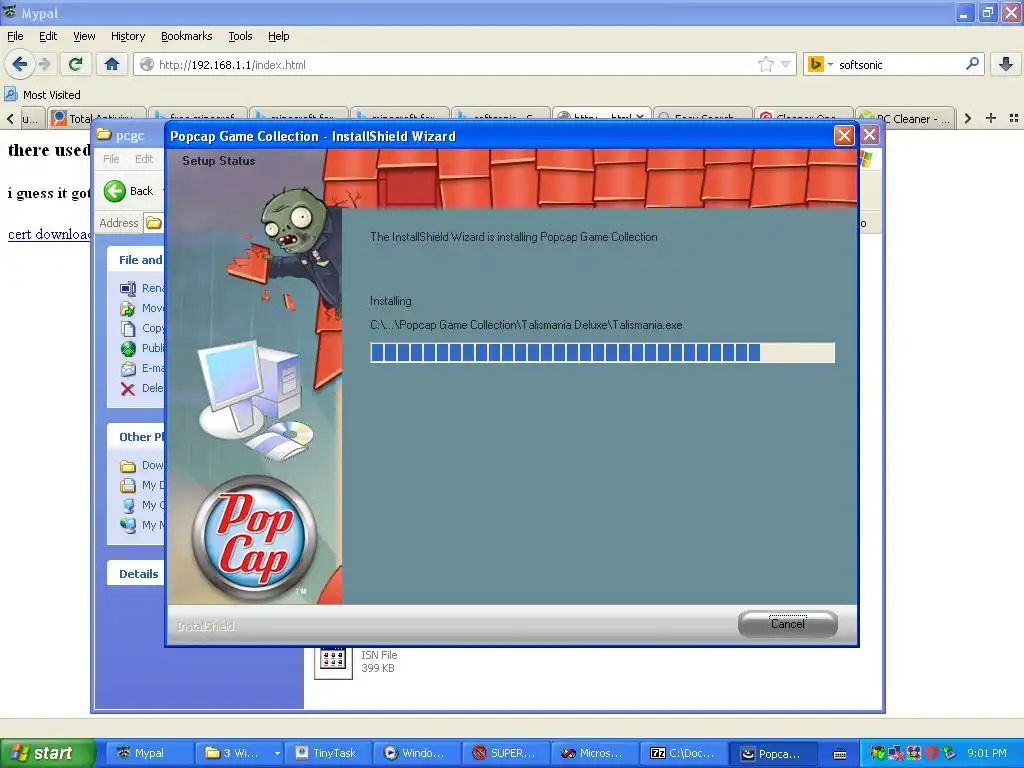Go back in Mypal browser
The image size is (1024, 768).
tap(19, 64)
